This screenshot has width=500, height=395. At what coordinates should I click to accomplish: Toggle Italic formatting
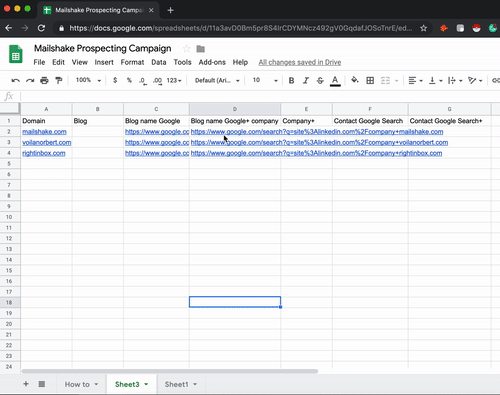click(306, 80)
